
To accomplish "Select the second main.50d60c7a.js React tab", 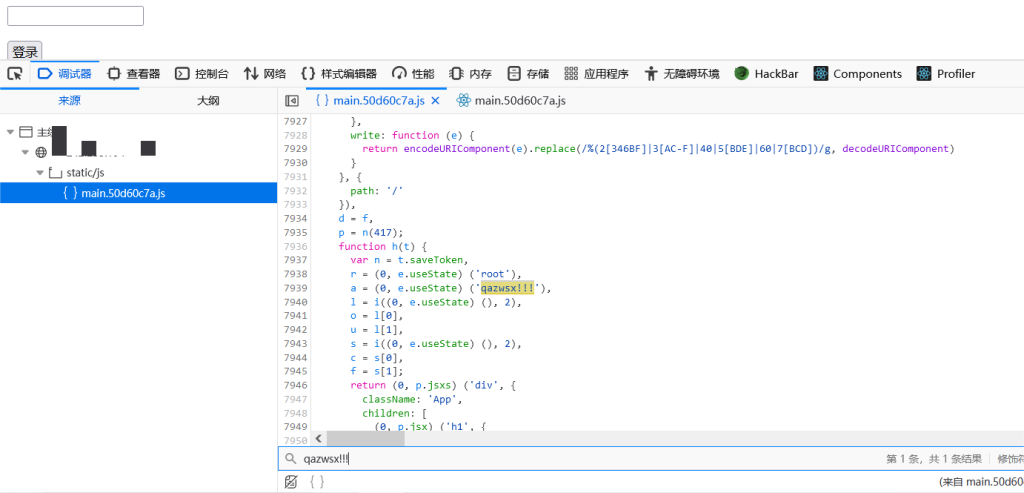I will coord(511,101).
